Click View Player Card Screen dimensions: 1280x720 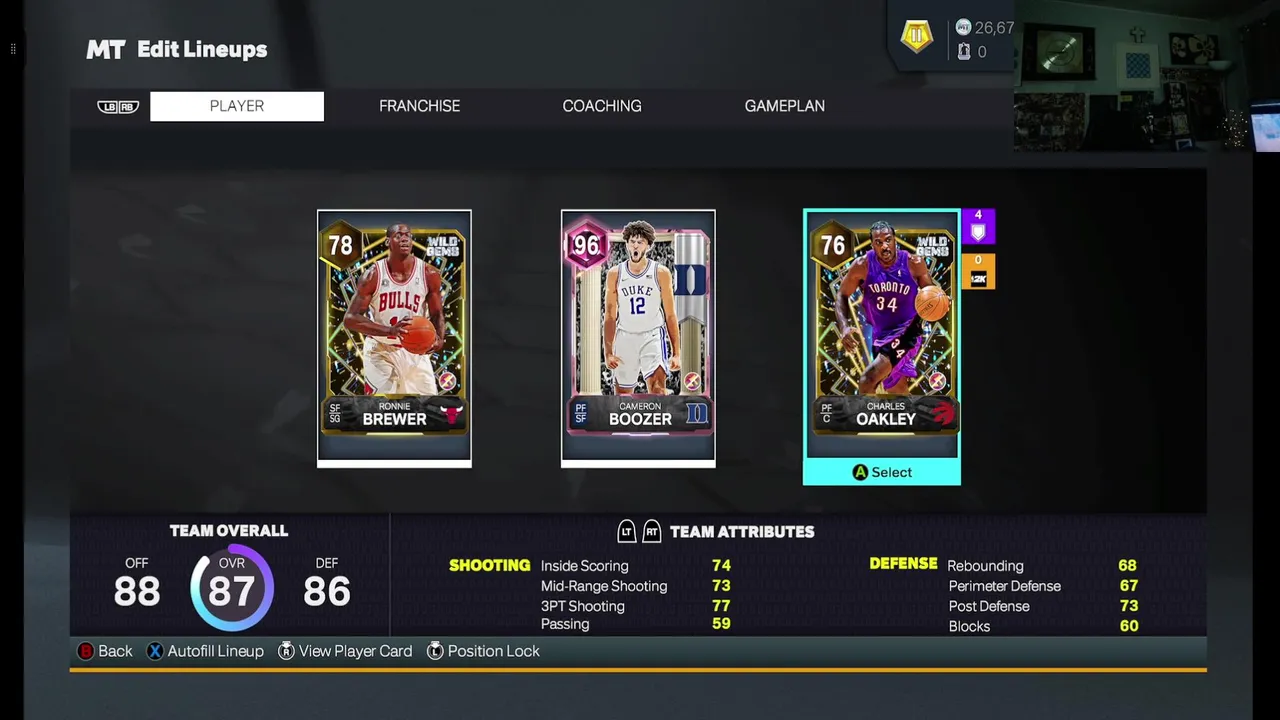345,651
